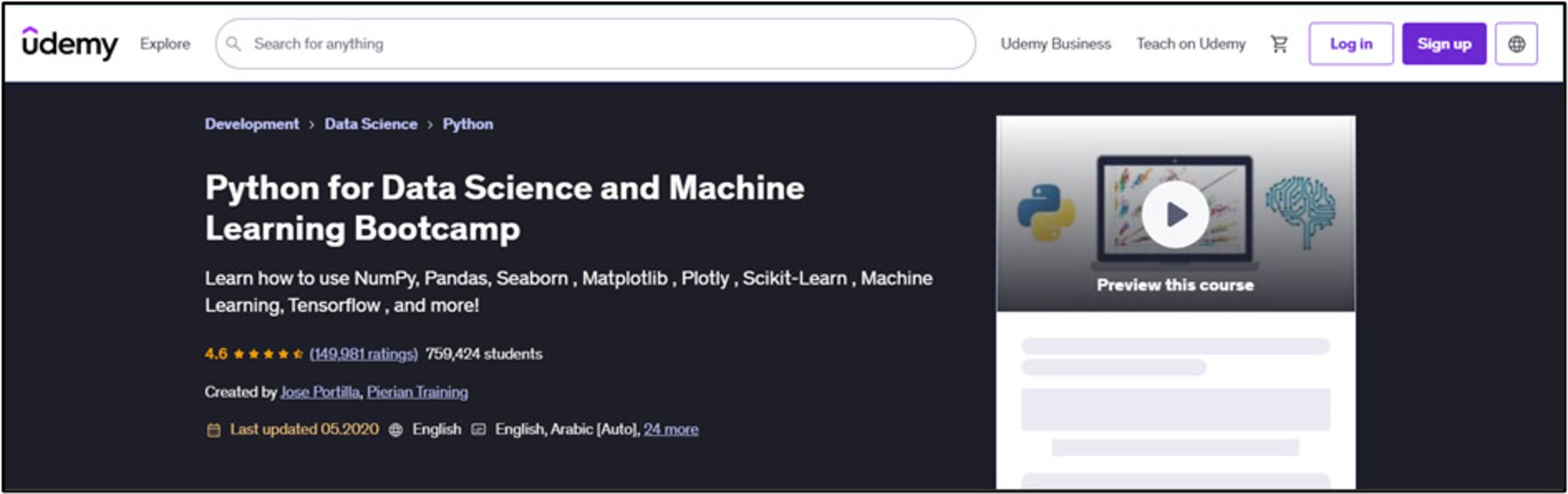The width and height of the screenshot is (1568, 494).
Task: Expand the 24 more subtitles list
Action: (670, 430)
